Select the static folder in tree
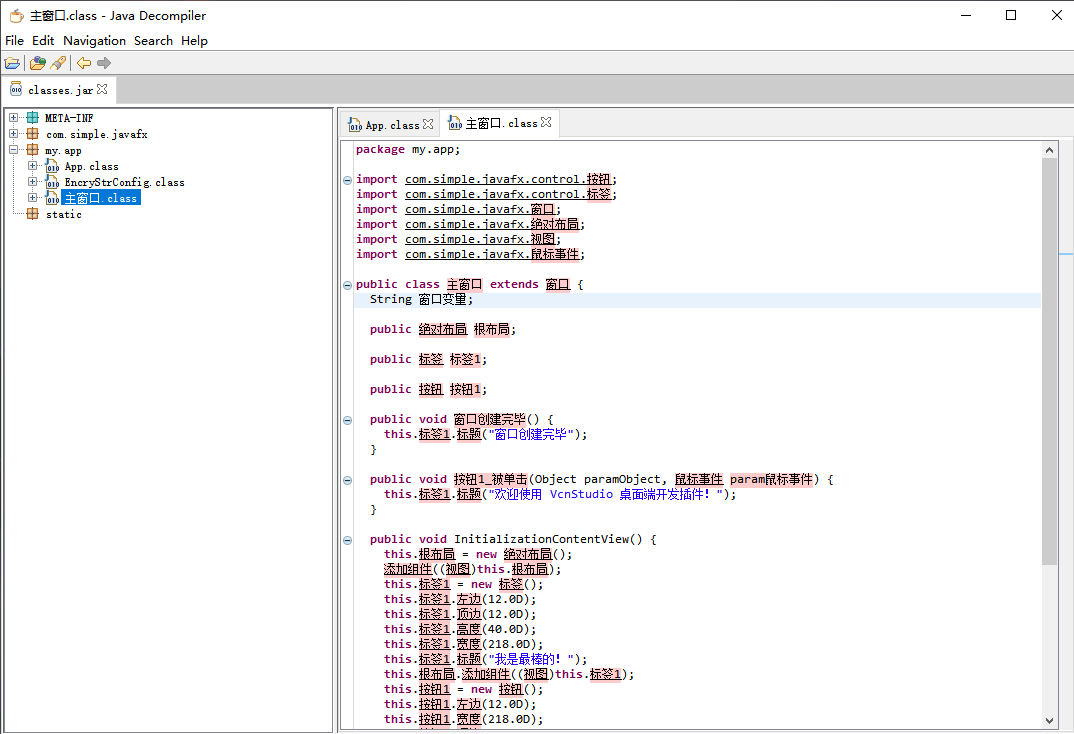The height and width of the screenshot is (734, 1074). coord(63,214)
